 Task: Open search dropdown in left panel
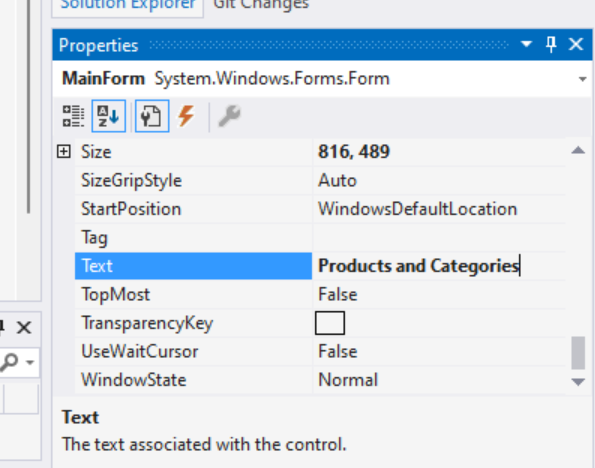[30, 362]
